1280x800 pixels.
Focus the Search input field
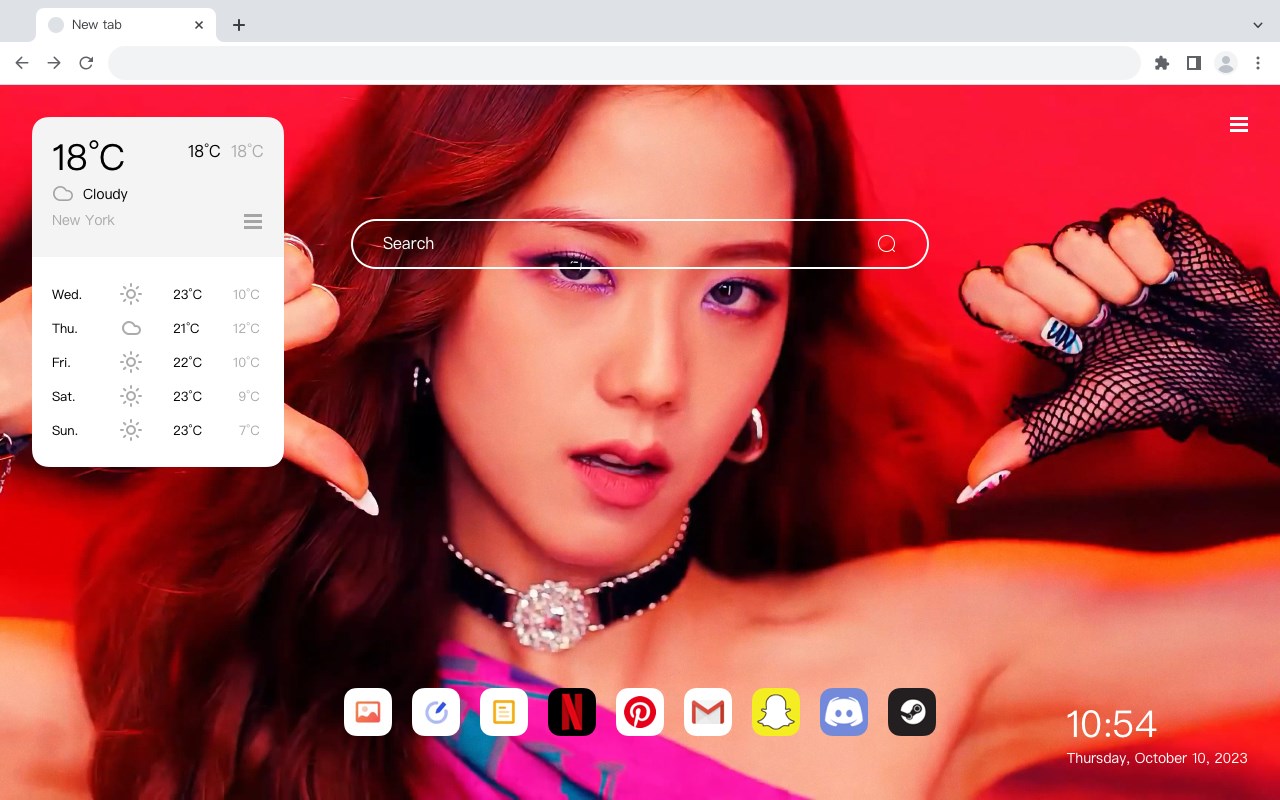click(640, 244)
